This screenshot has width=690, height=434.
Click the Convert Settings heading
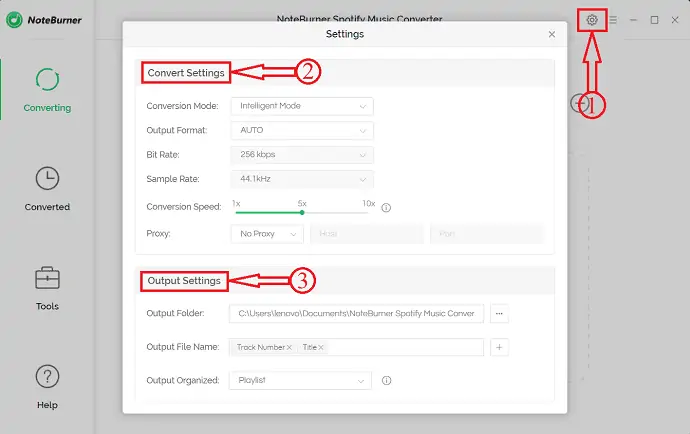coord(186,73)
